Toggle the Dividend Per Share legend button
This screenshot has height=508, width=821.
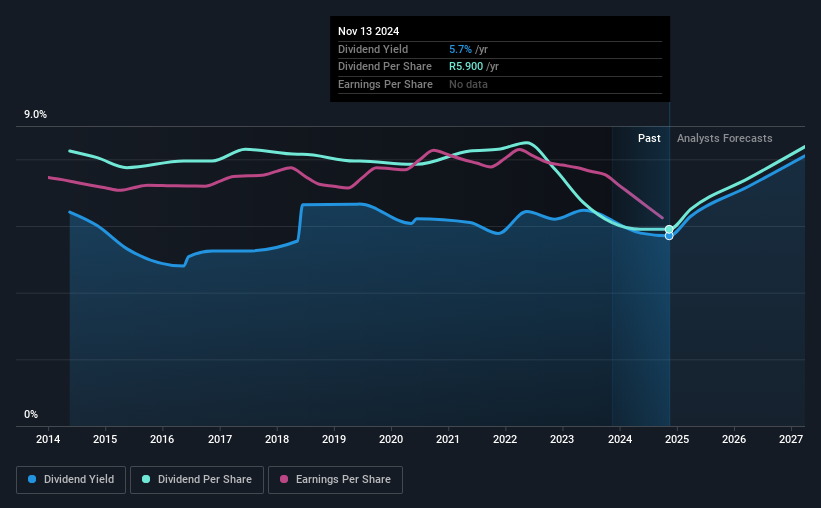coord(197,480)
